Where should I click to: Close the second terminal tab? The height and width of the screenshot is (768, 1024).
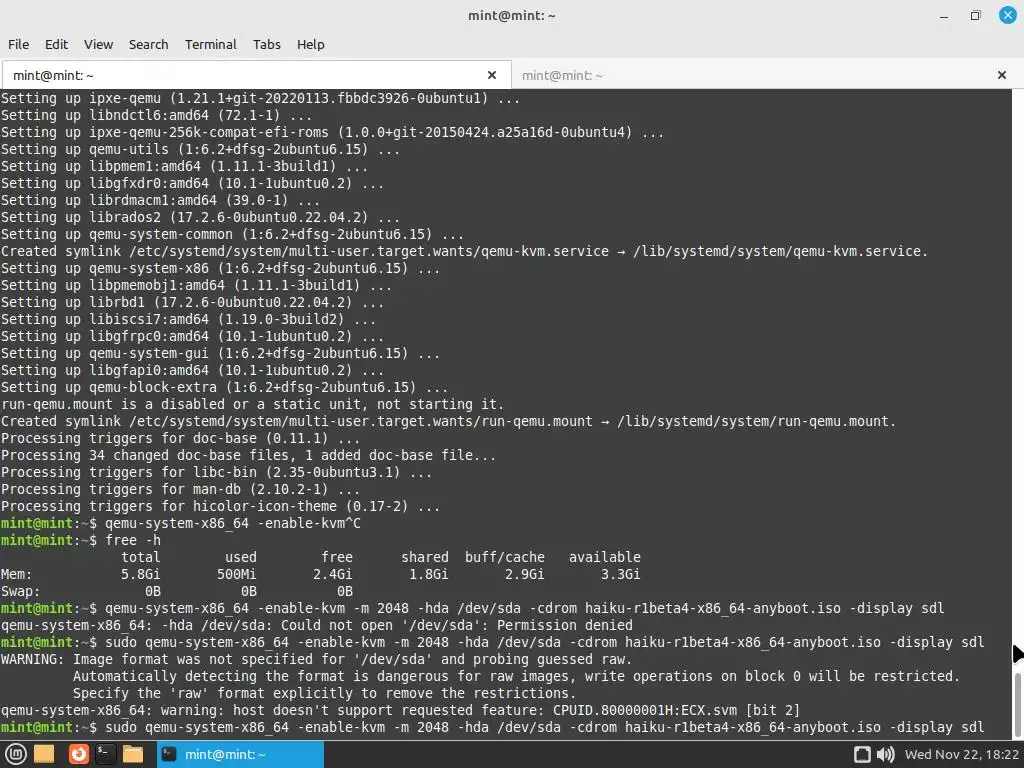tap(1002, 75)
